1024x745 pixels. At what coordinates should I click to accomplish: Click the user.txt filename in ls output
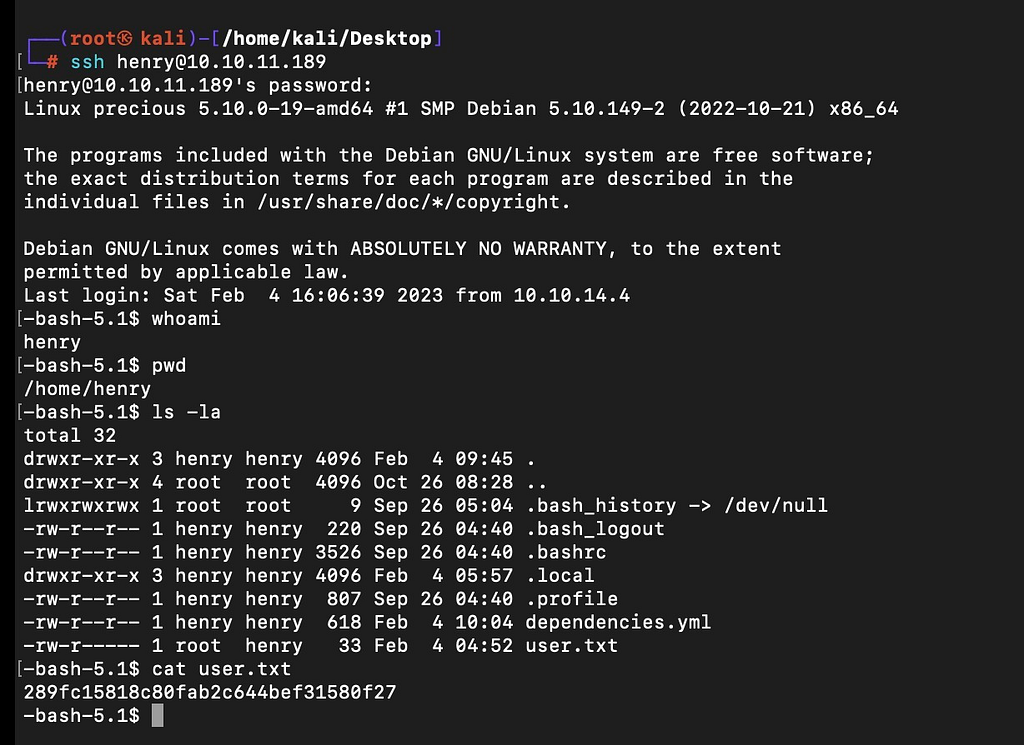571,646
